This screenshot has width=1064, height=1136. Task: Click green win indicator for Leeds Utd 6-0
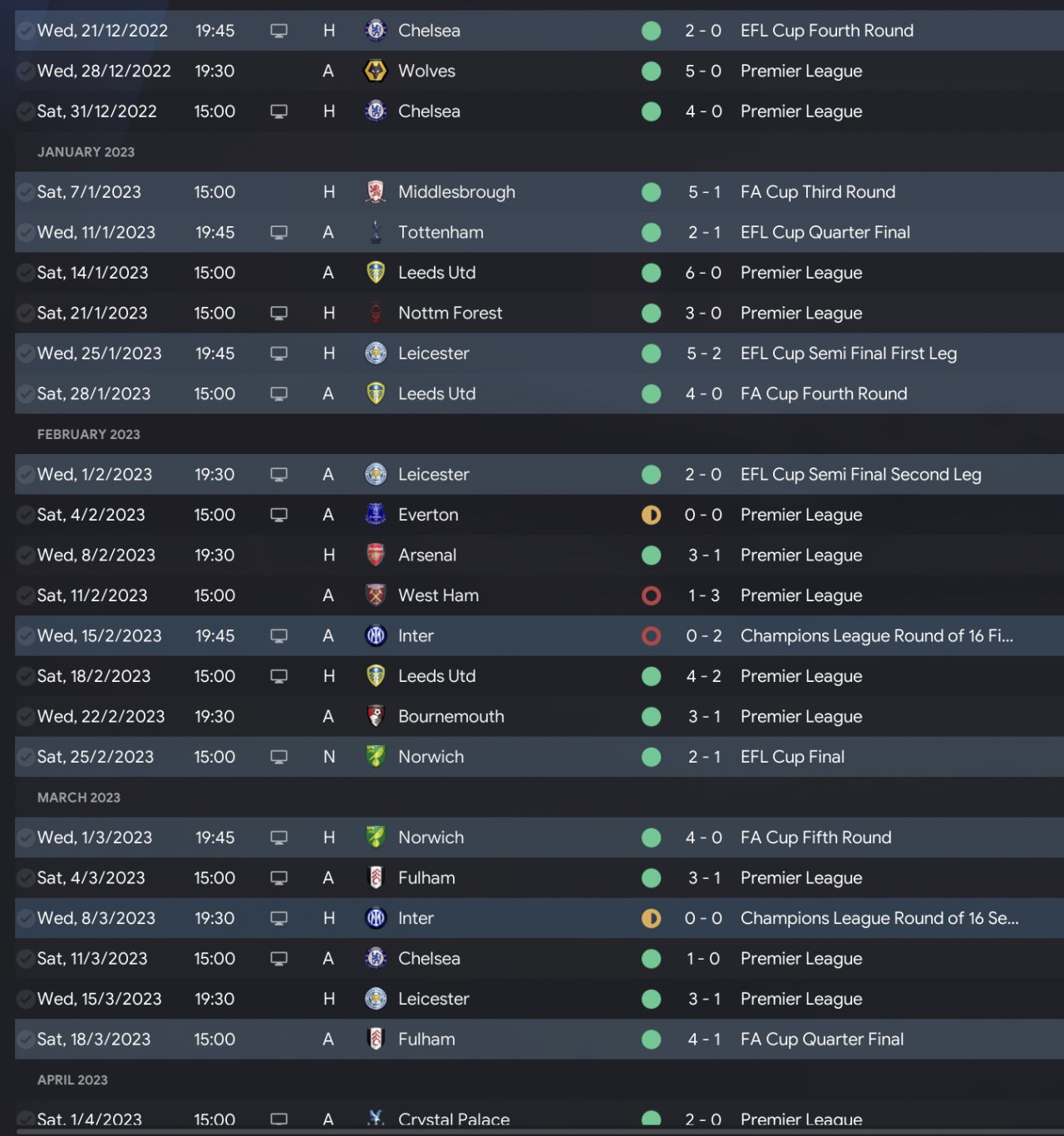click(x=652, y=273)
